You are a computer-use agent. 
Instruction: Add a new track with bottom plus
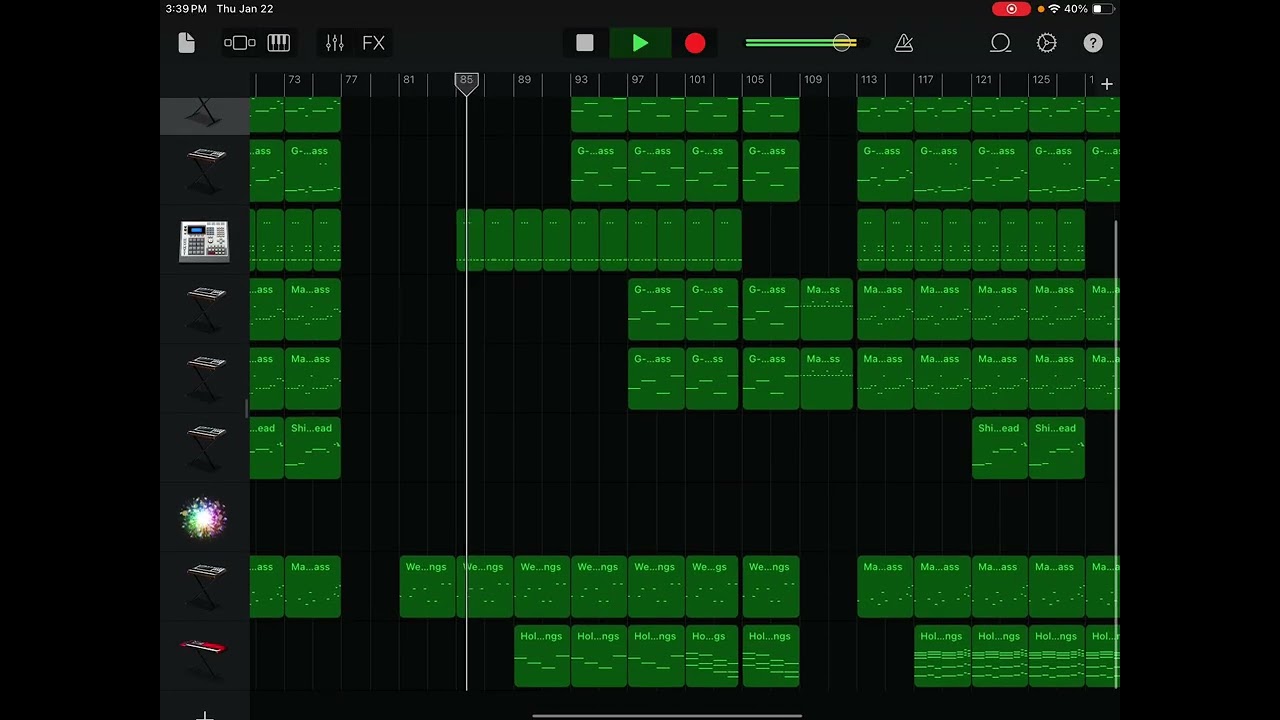click(x=204, y=715)
